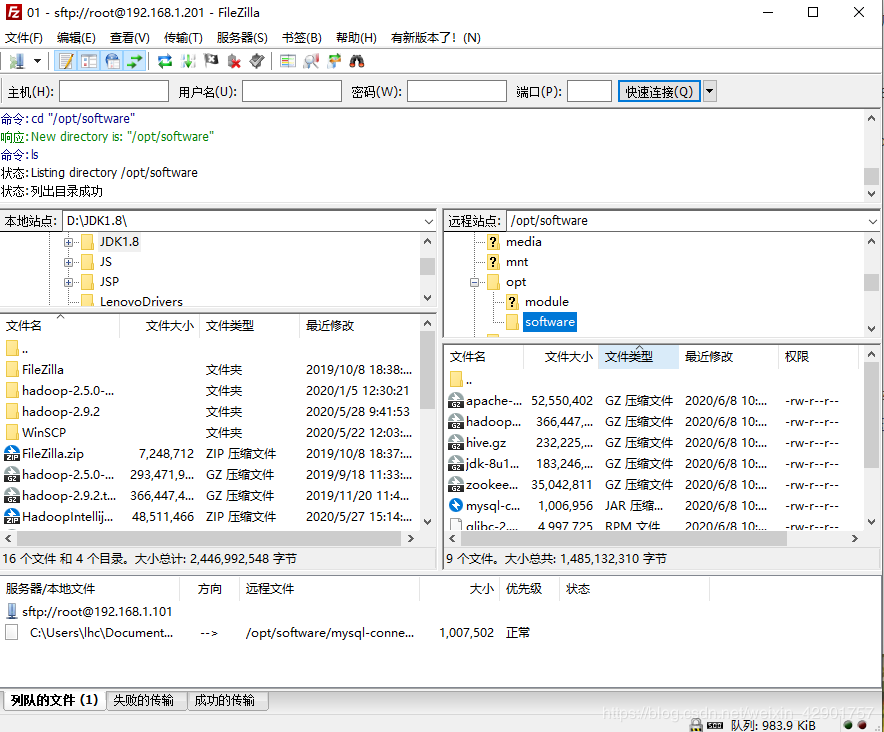
Task: Select the apache-... remote archive icon
Action: click(456, 400)
